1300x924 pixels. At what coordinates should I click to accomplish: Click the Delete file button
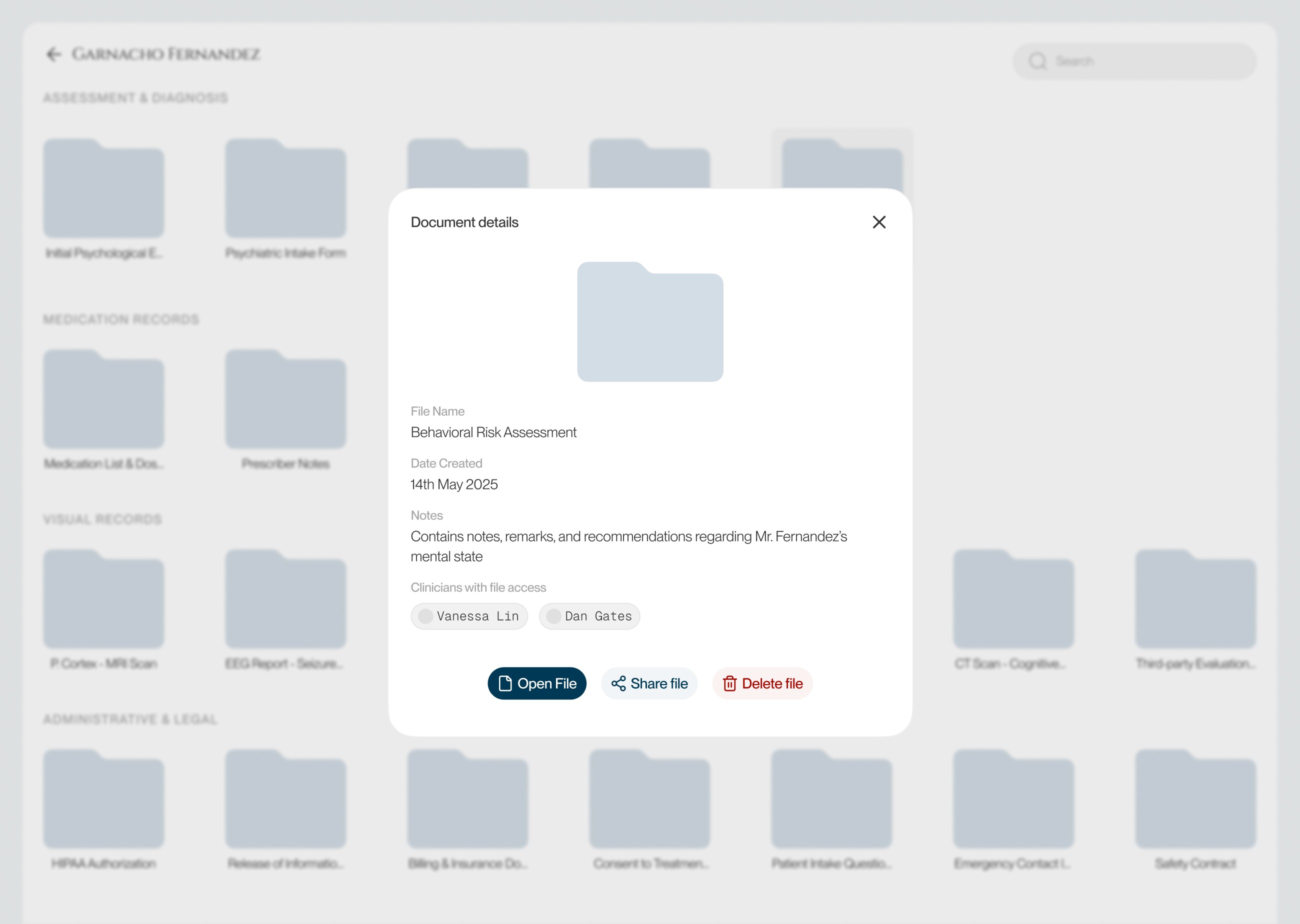click(x=762, y=683)
